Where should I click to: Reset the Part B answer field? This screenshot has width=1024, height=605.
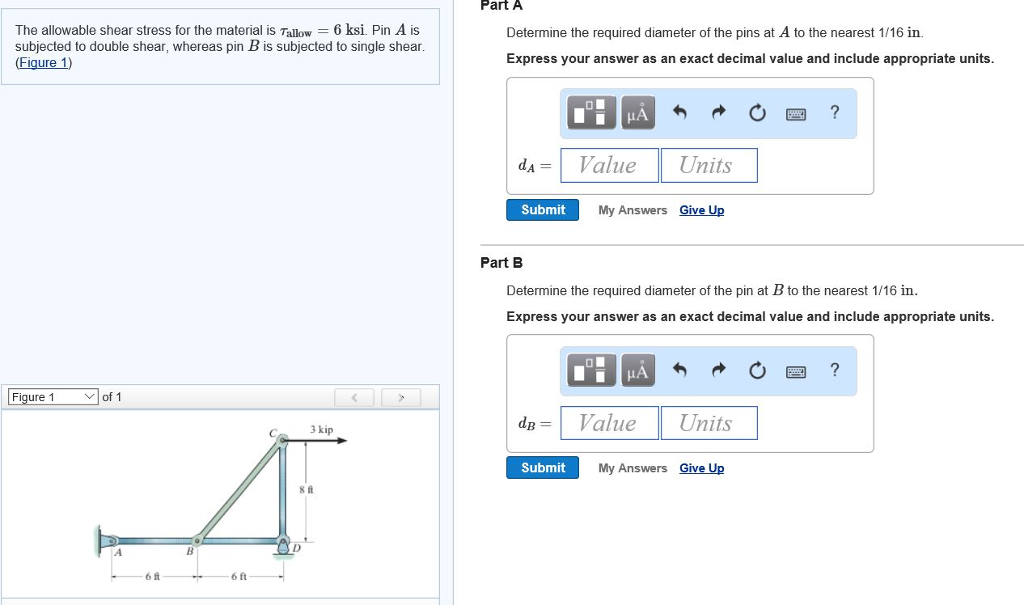[x=757, y=371]
